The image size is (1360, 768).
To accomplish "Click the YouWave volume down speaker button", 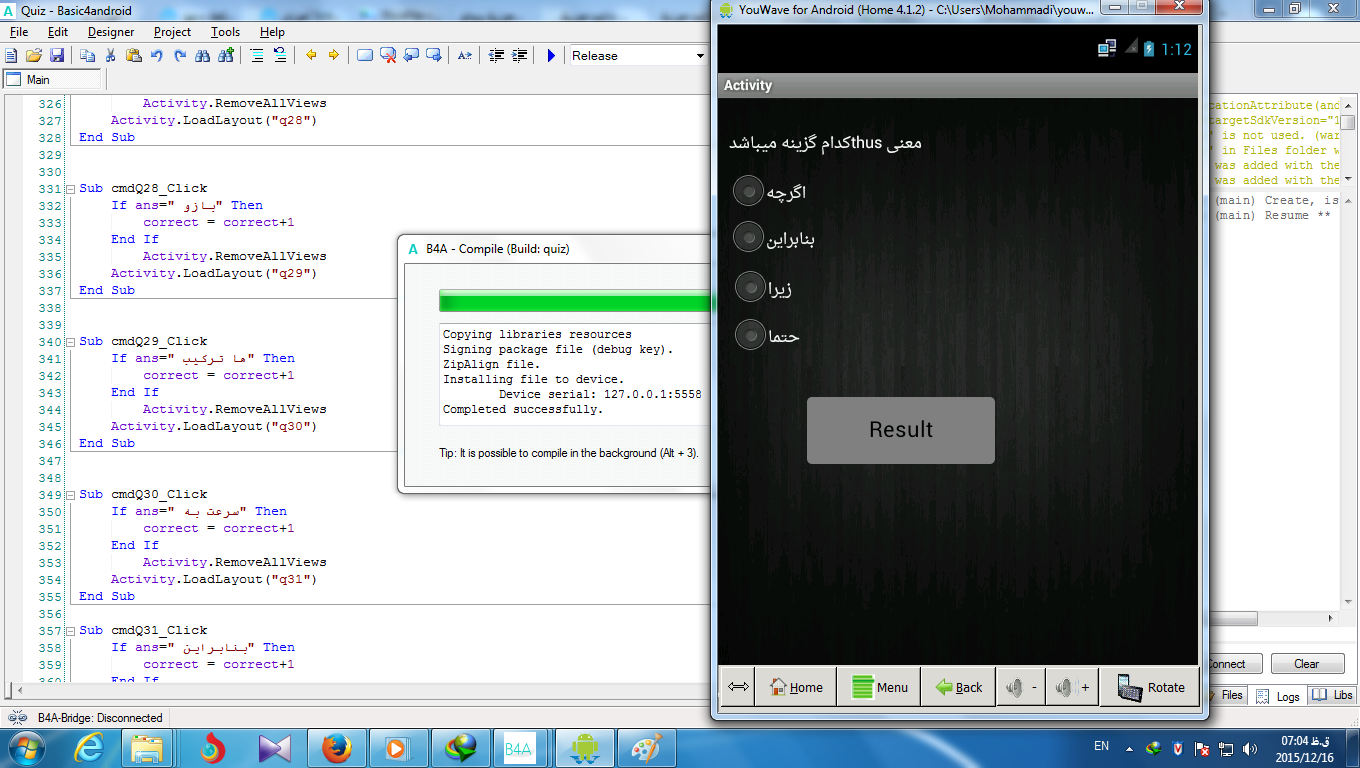I will point(1022,687).
